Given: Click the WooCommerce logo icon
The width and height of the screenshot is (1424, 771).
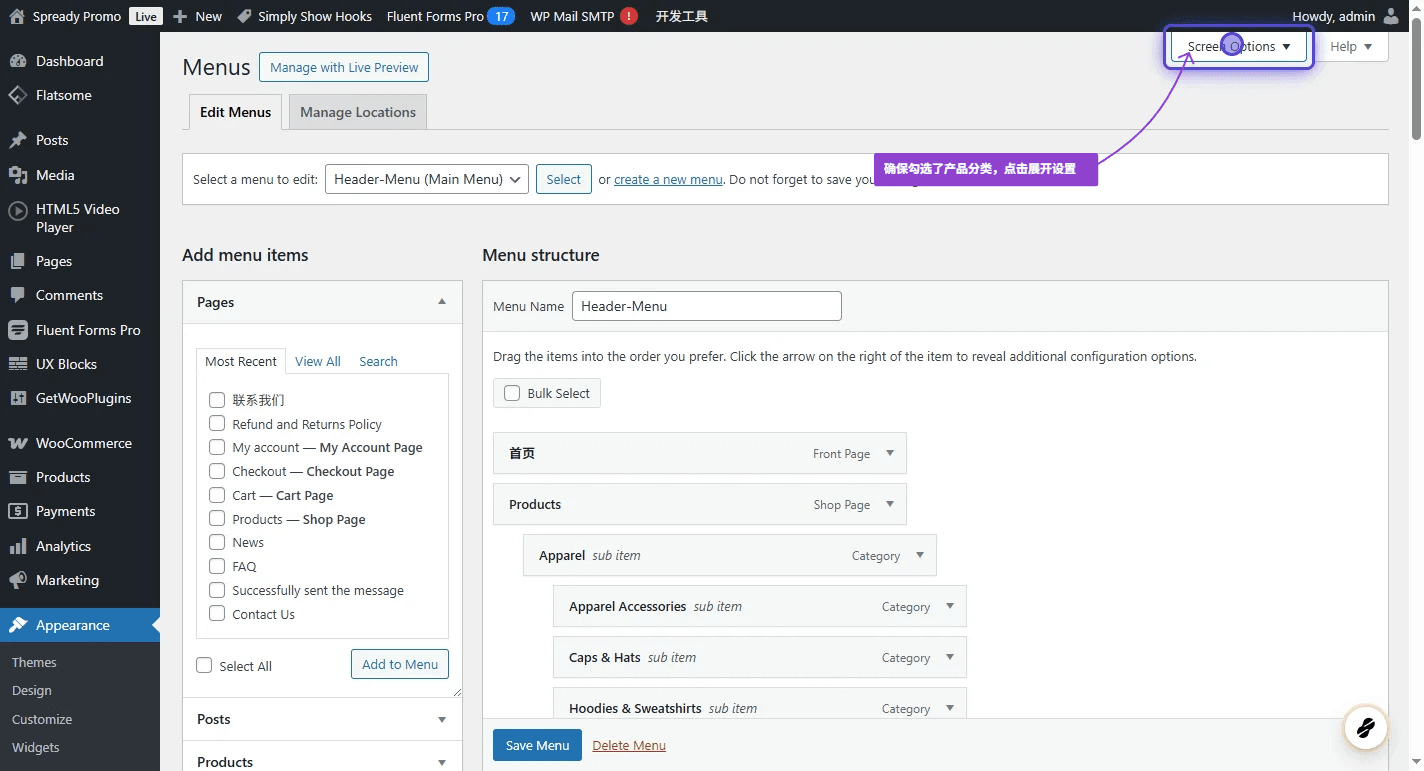Looking at the screenshot, I should pos(17,443).
